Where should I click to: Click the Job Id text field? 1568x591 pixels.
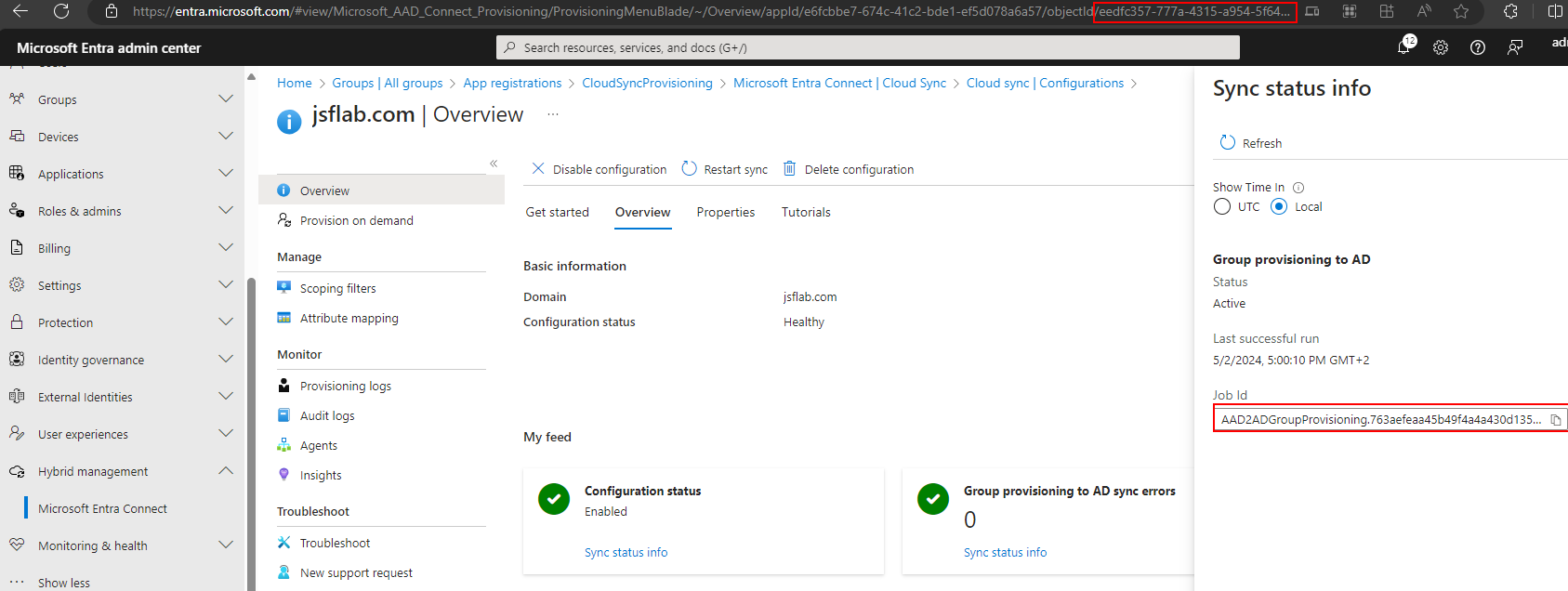(x=1381, y=420)
